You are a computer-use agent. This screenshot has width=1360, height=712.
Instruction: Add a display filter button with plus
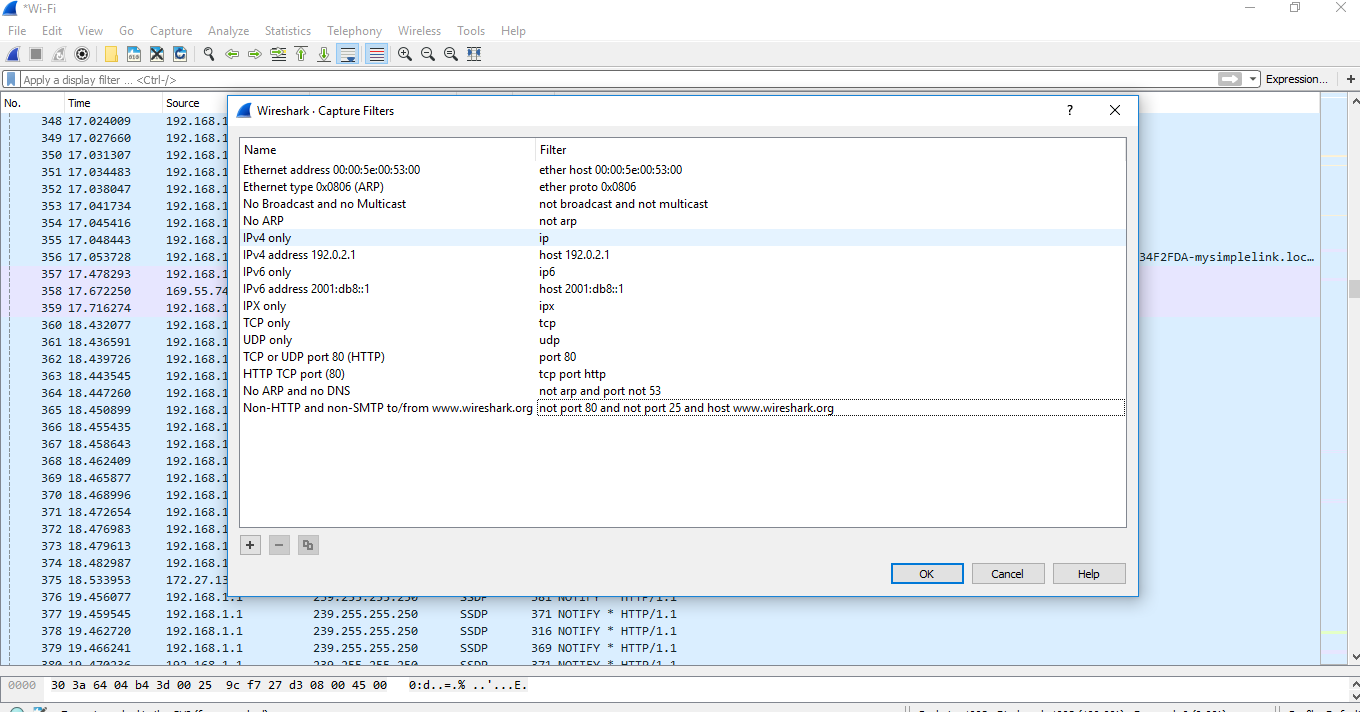pyautogui.click(x=1351, y=79)
